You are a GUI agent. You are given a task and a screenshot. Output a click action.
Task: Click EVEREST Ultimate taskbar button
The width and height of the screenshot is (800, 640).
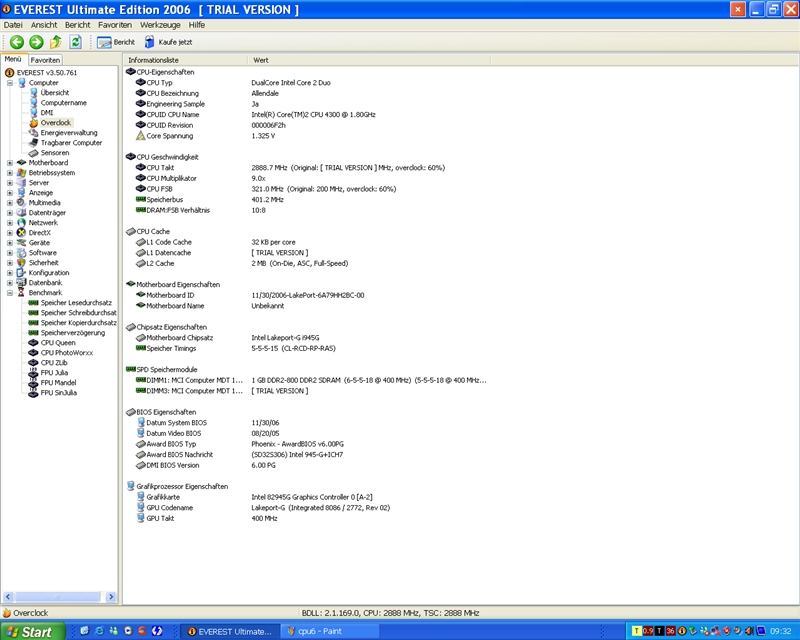(232, 631)
